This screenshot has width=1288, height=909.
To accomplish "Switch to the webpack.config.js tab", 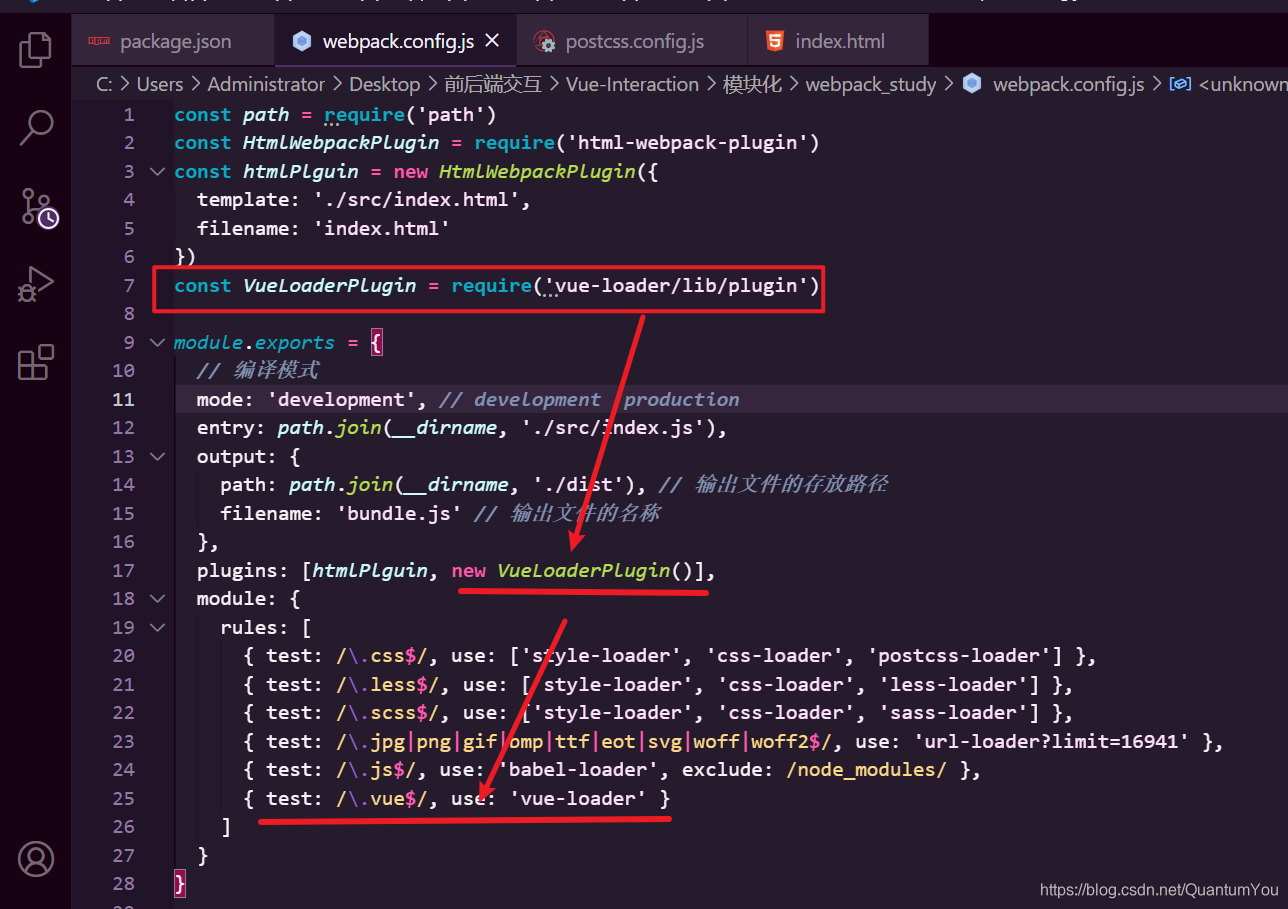I will 396,41.
